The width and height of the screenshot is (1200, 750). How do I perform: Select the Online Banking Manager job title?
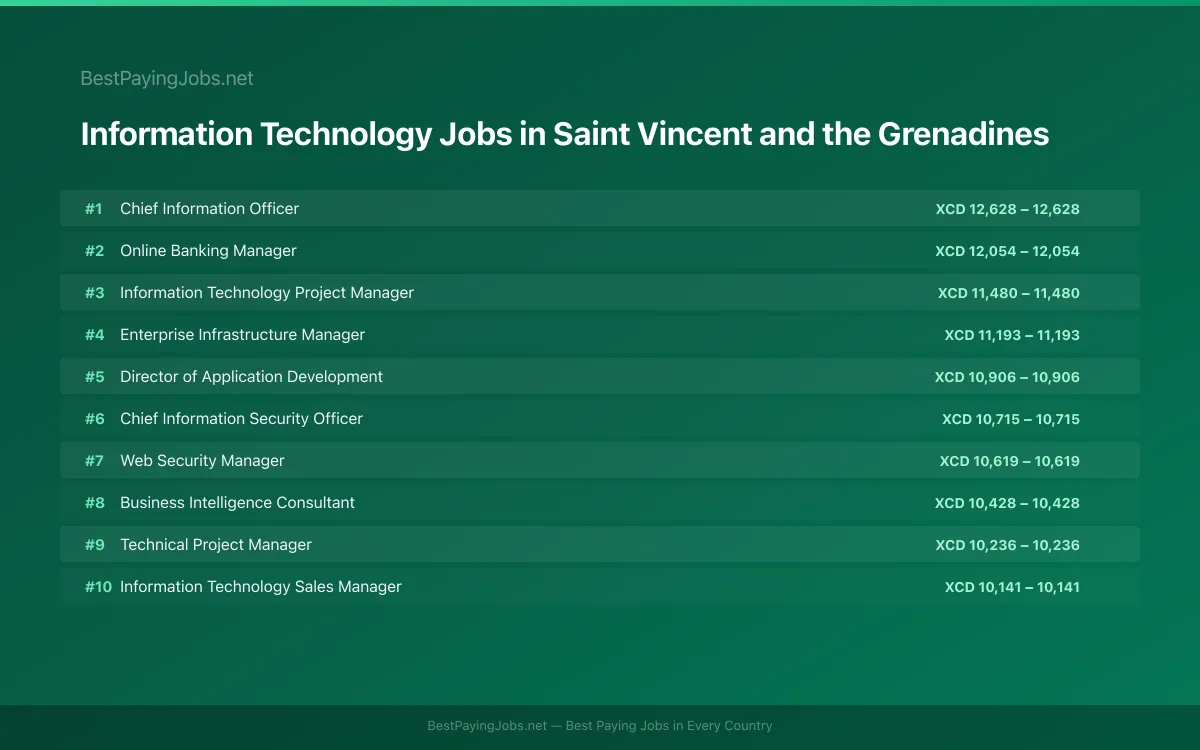208,251
